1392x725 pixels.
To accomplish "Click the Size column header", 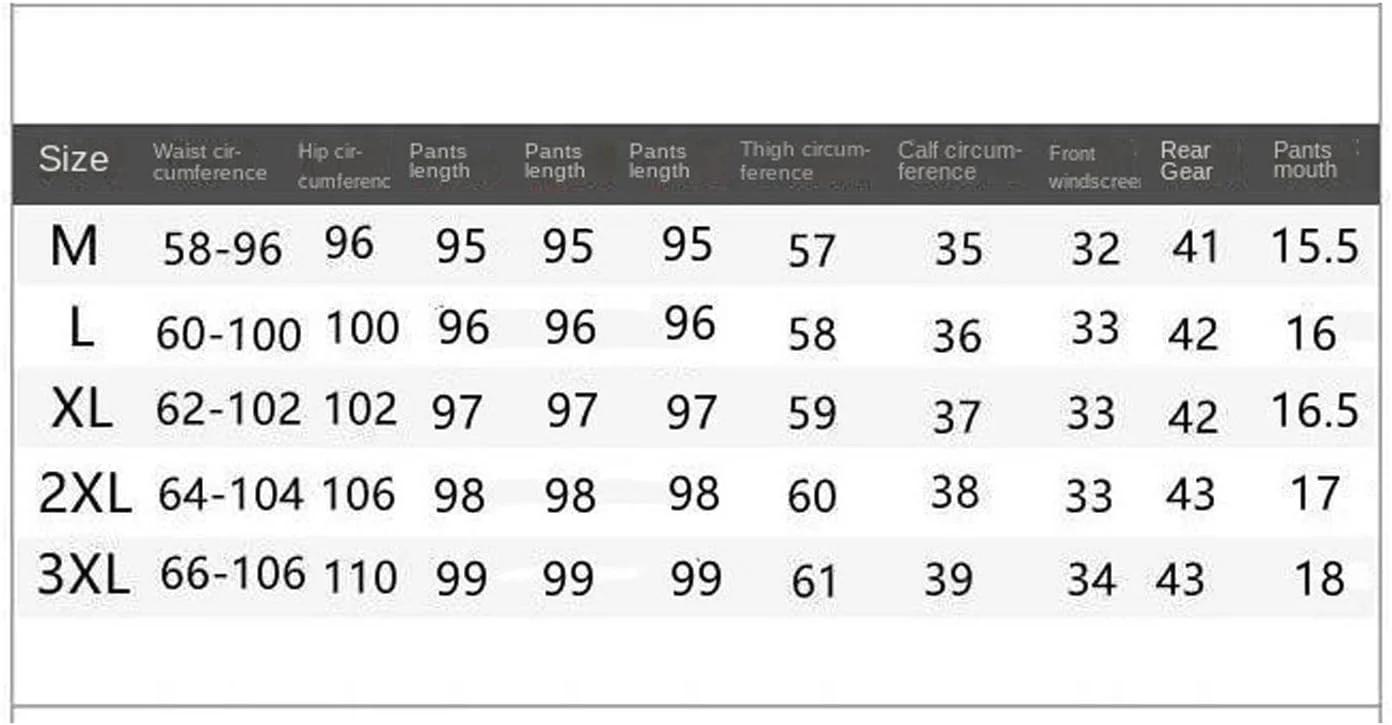I will (x=73, y=160).
